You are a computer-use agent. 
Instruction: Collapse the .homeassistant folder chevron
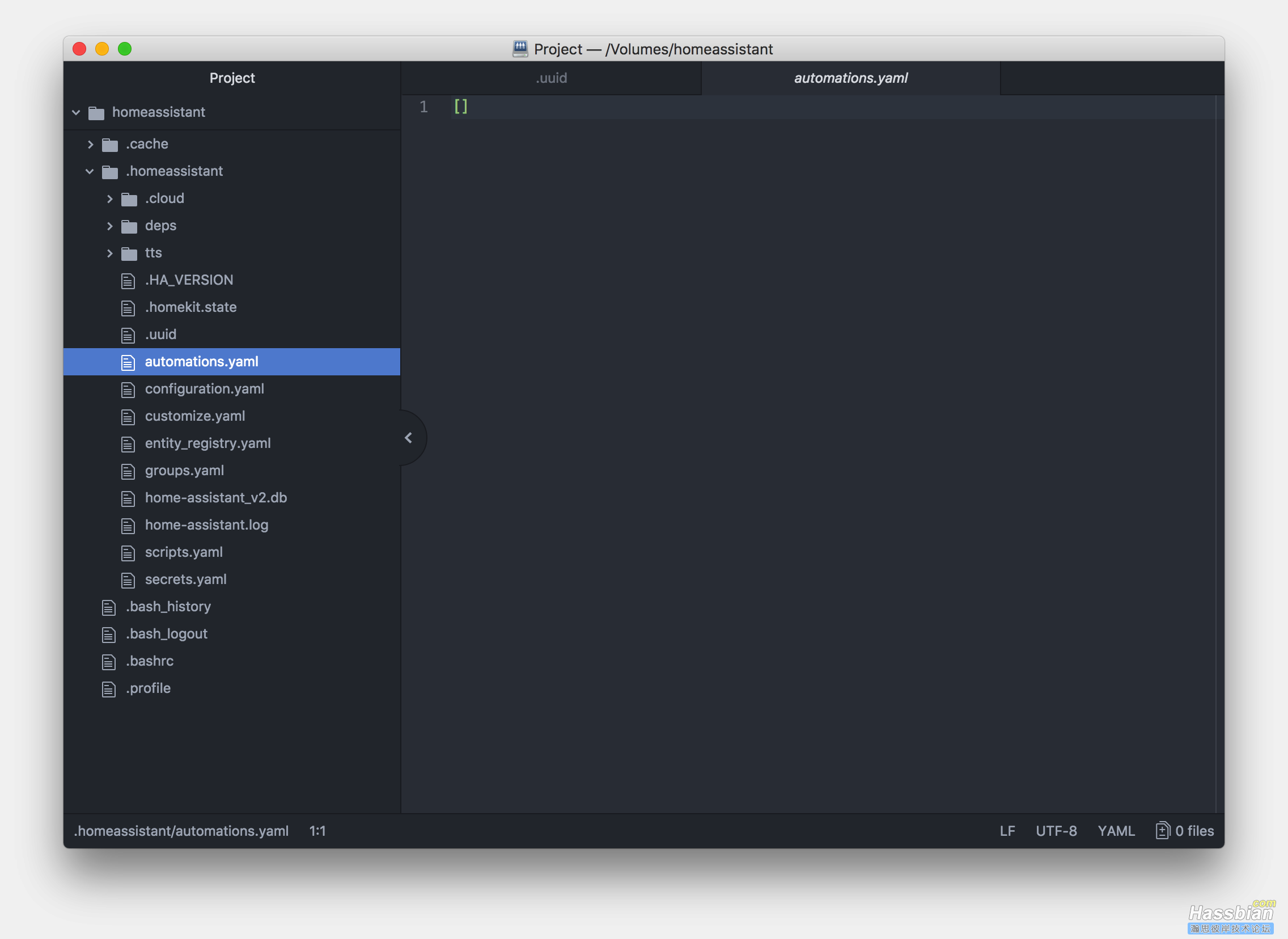click(x=90, y=171)
